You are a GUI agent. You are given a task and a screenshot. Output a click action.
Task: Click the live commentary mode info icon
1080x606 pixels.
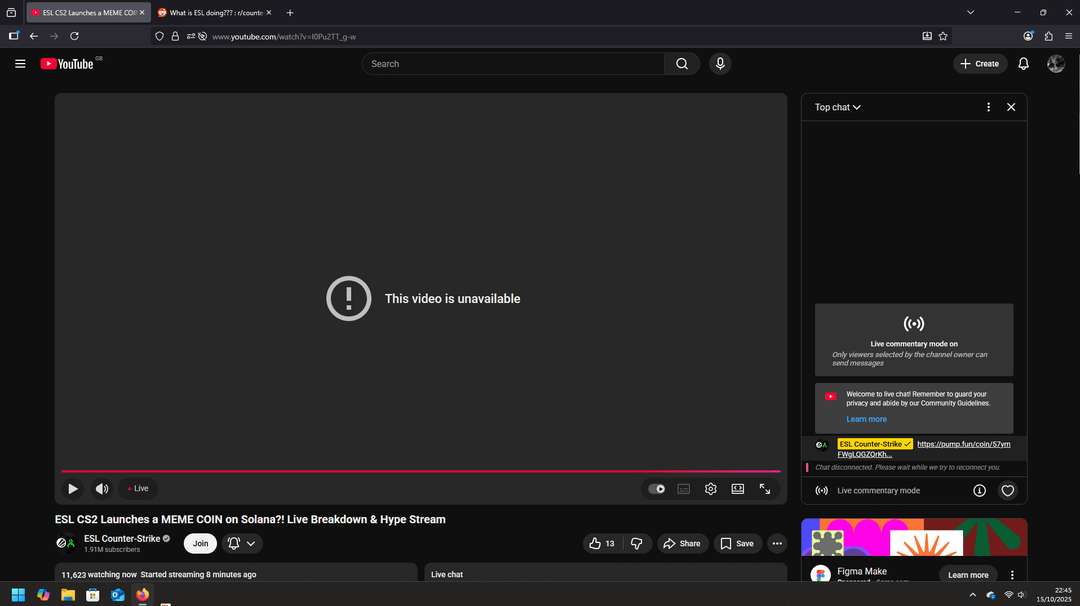pos(979,490)
